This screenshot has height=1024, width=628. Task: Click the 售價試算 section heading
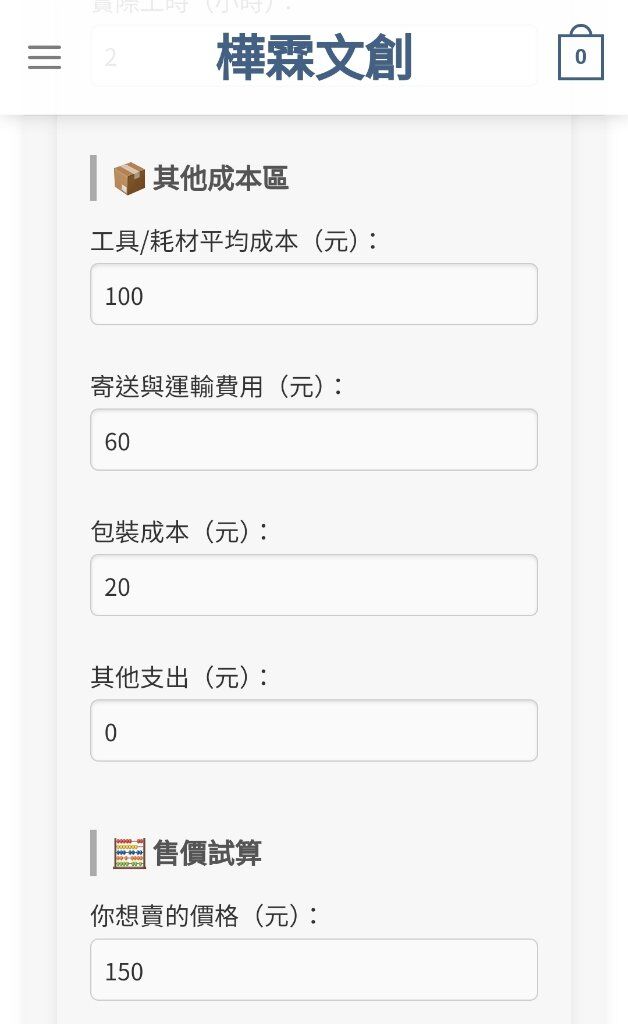[207, 853]
